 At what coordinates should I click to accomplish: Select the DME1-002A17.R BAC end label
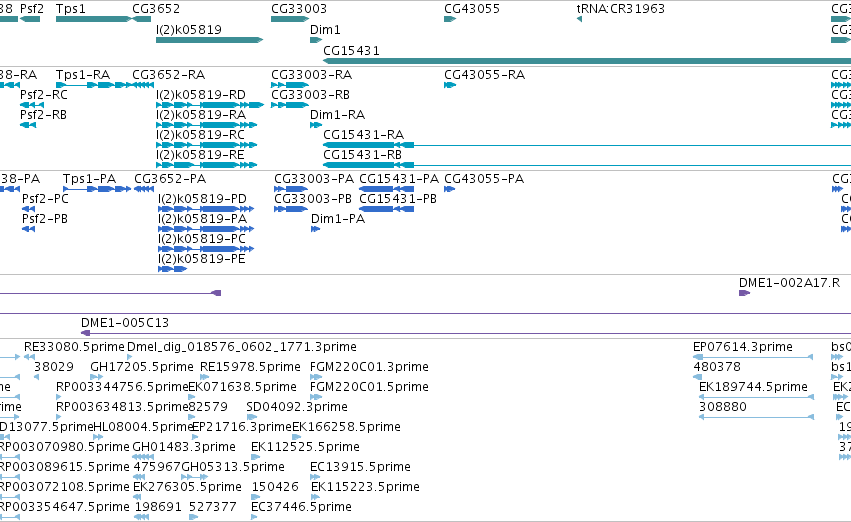[790, 283]
